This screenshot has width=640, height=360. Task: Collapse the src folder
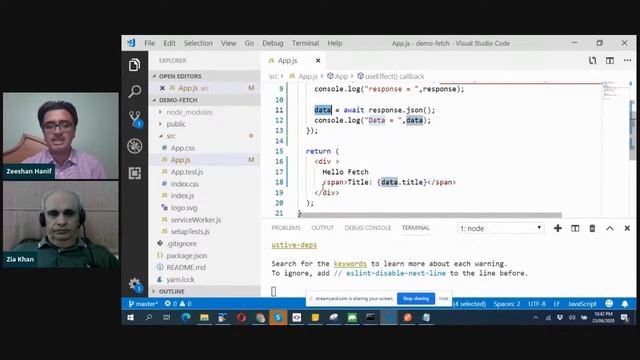tap(171, 136)
